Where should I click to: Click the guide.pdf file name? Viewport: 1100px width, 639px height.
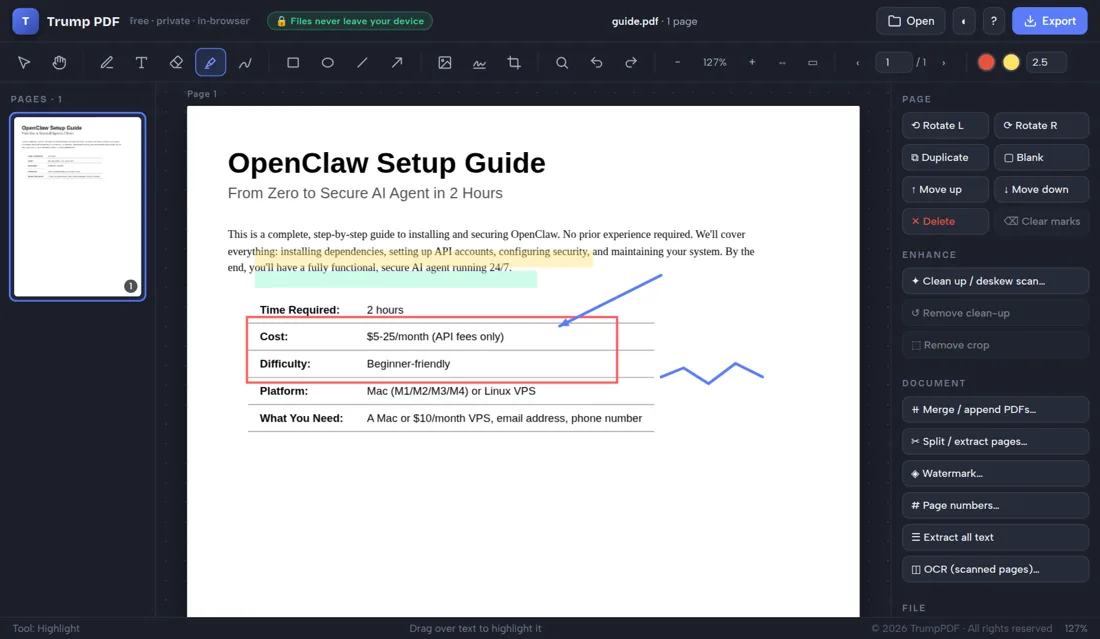click(635, 21)
